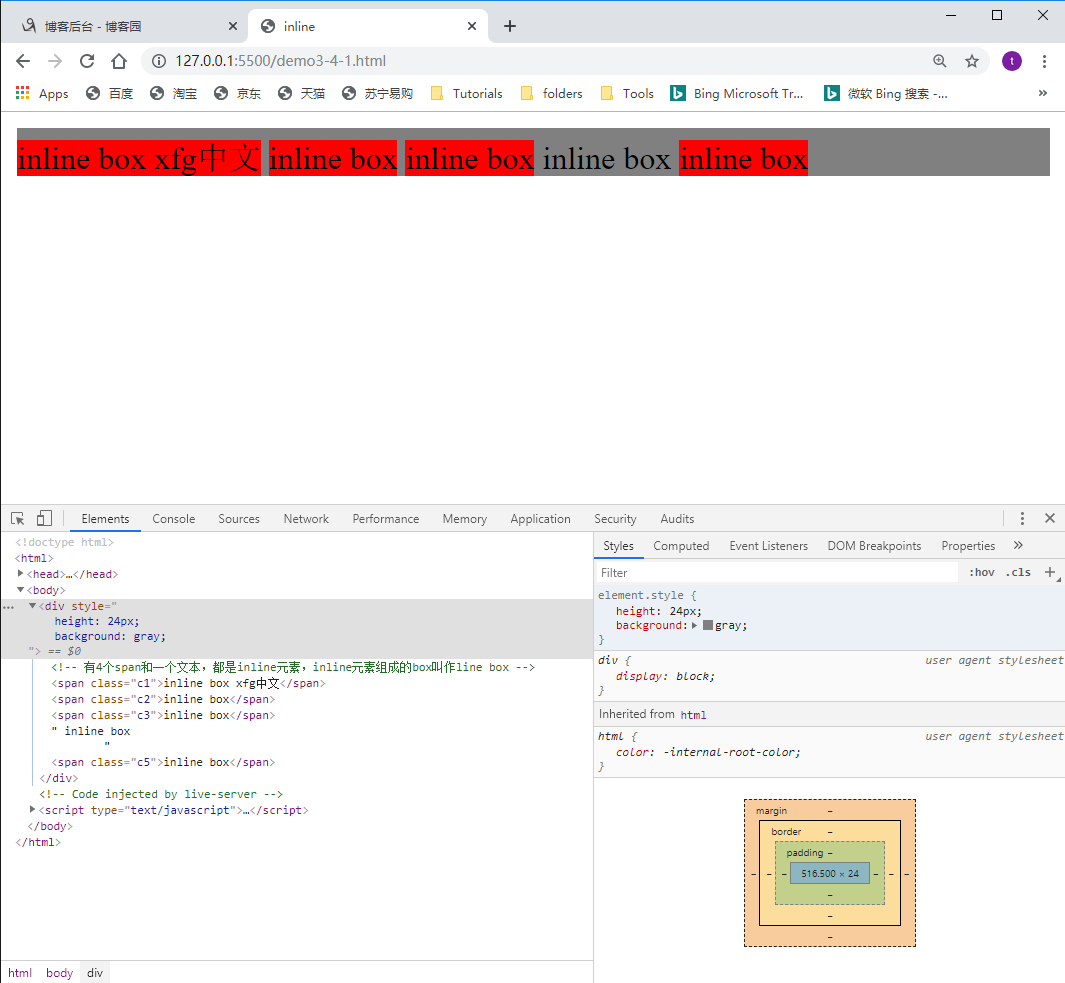Open the DevTools customize menu
This screenshot has height=983, width=1065.
pyautogui.click(x=1022, y=519)
